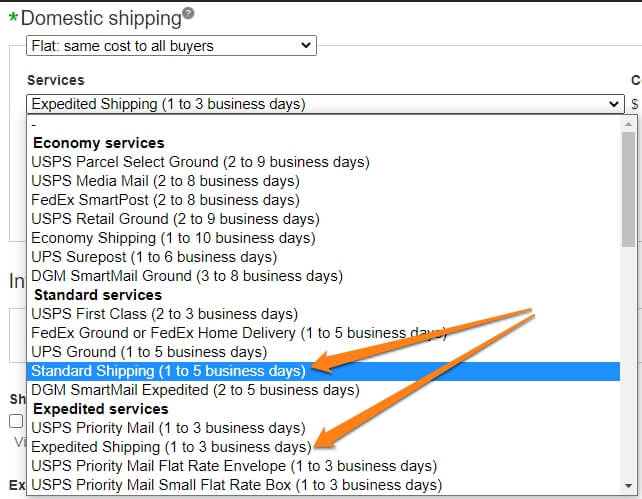
Task: Select Standard Shipping (1 to 5 business days)
Action: (x=323, y=371)
